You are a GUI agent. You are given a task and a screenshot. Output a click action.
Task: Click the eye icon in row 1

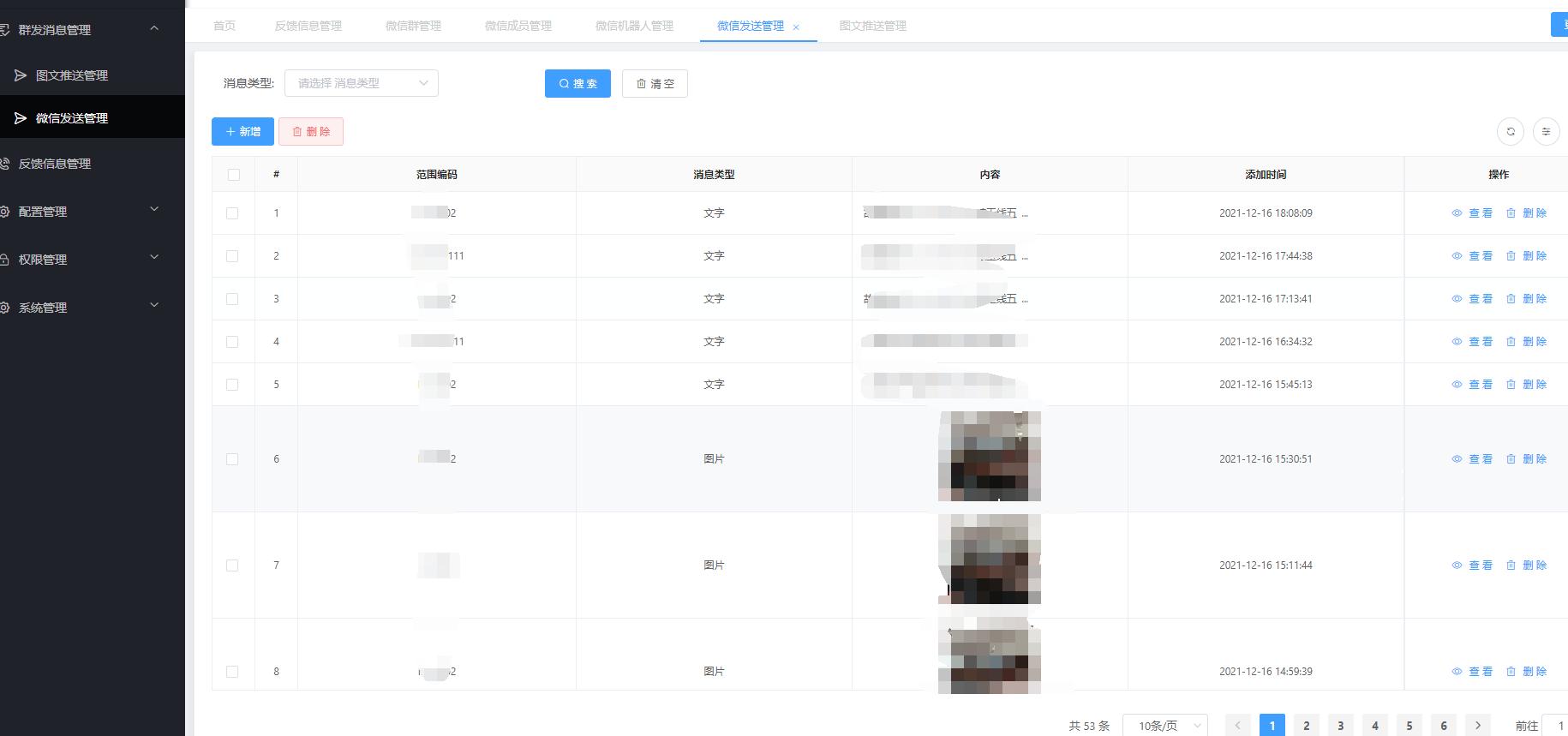coord(1457,212)
